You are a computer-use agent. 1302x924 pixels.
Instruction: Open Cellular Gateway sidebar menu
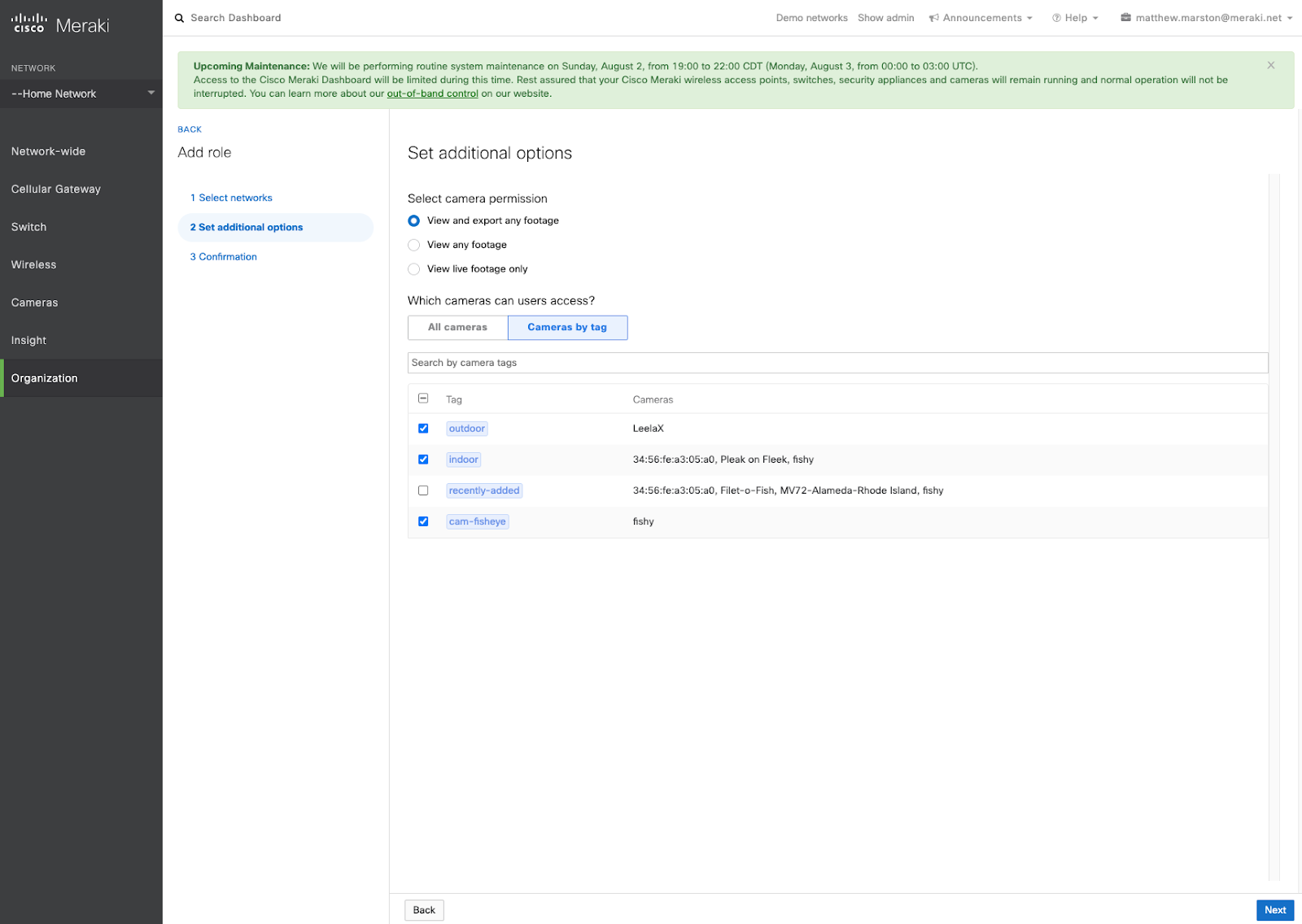(x=81, y=189)
